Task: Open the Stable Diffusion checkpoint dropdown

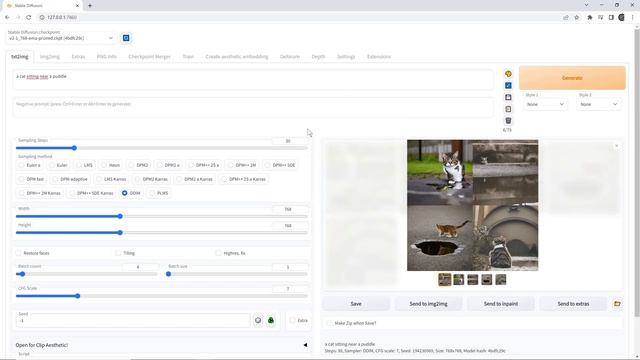Action: point(61,38)
